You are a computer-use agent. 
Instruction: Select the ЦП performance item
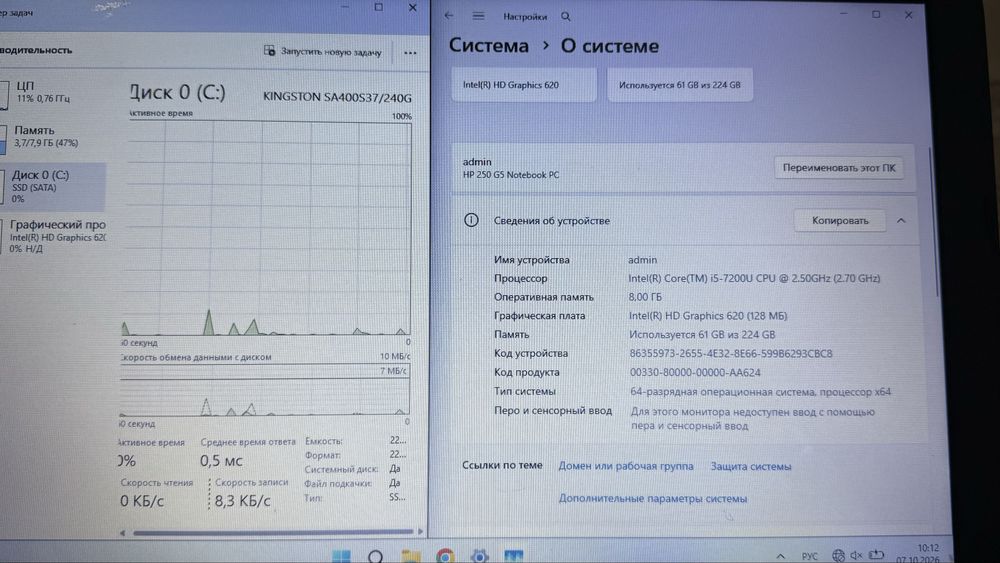(x=54, y=92)
